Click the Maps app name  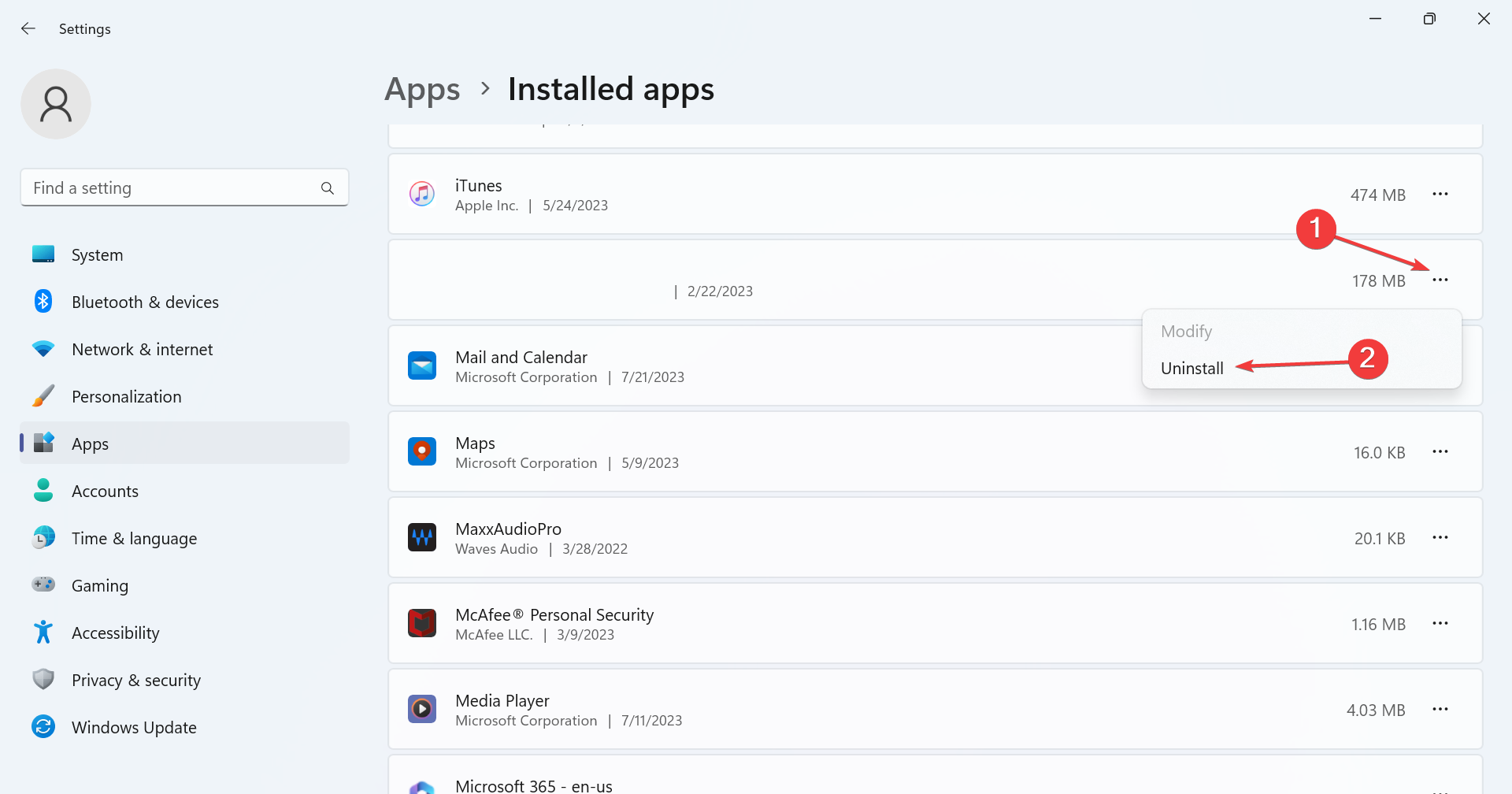click(x=475, y=443)
